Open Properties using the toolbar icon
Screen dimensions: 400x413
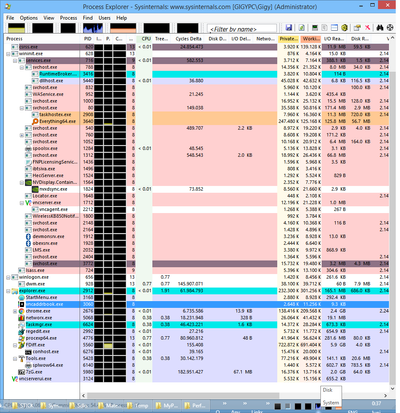pyautogui.click(x=357, y=28)
